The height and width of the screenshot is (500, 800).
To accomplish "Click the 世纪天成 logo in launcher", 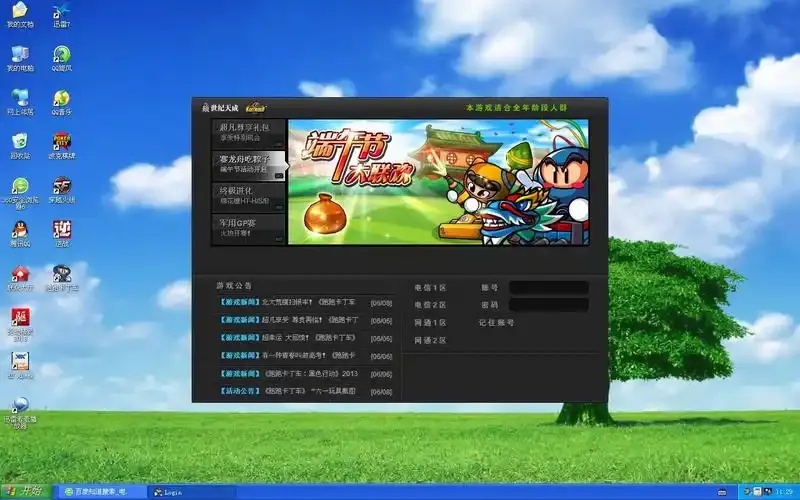I will click(220, 108).
